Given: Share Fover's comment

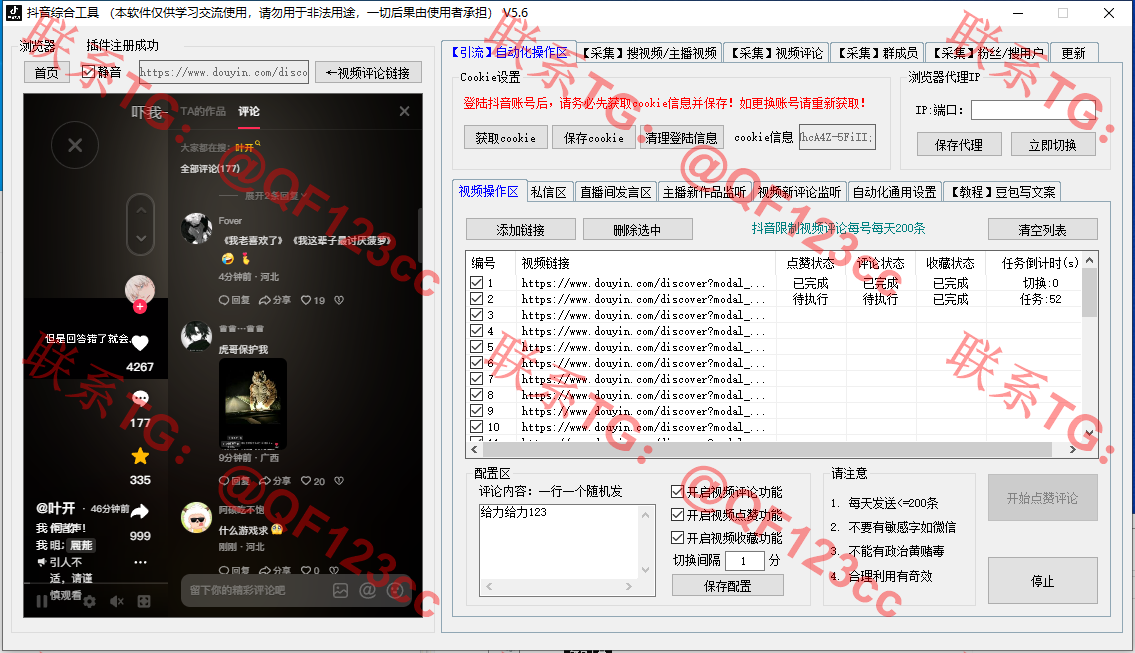Looking at the screenshot, I should pyautogui.click(x=275, y=300).
